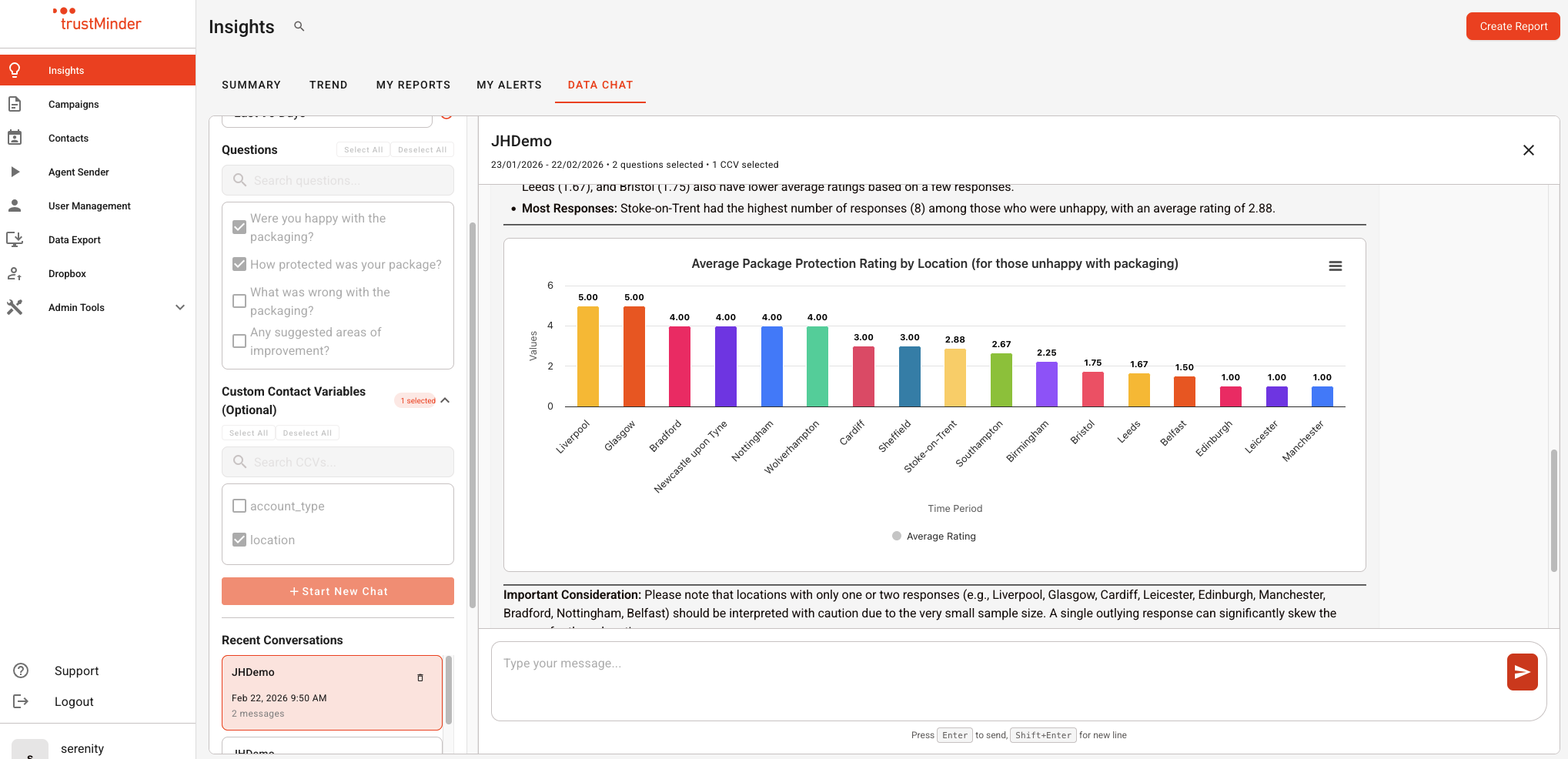The width and height of the screenshot is (1568, 759).
Task: Toggle Average Rating legend item
Action: click(x=934, y=536)
